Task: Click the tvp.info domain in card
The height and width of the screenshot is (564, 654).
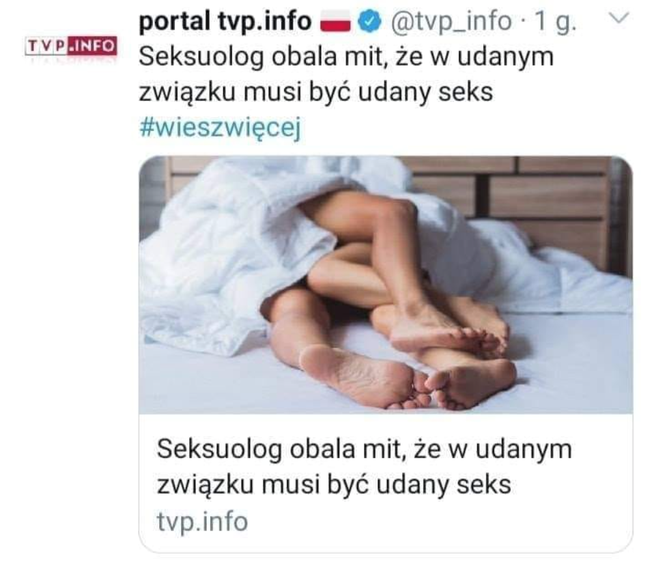Action: coord(202,521)
